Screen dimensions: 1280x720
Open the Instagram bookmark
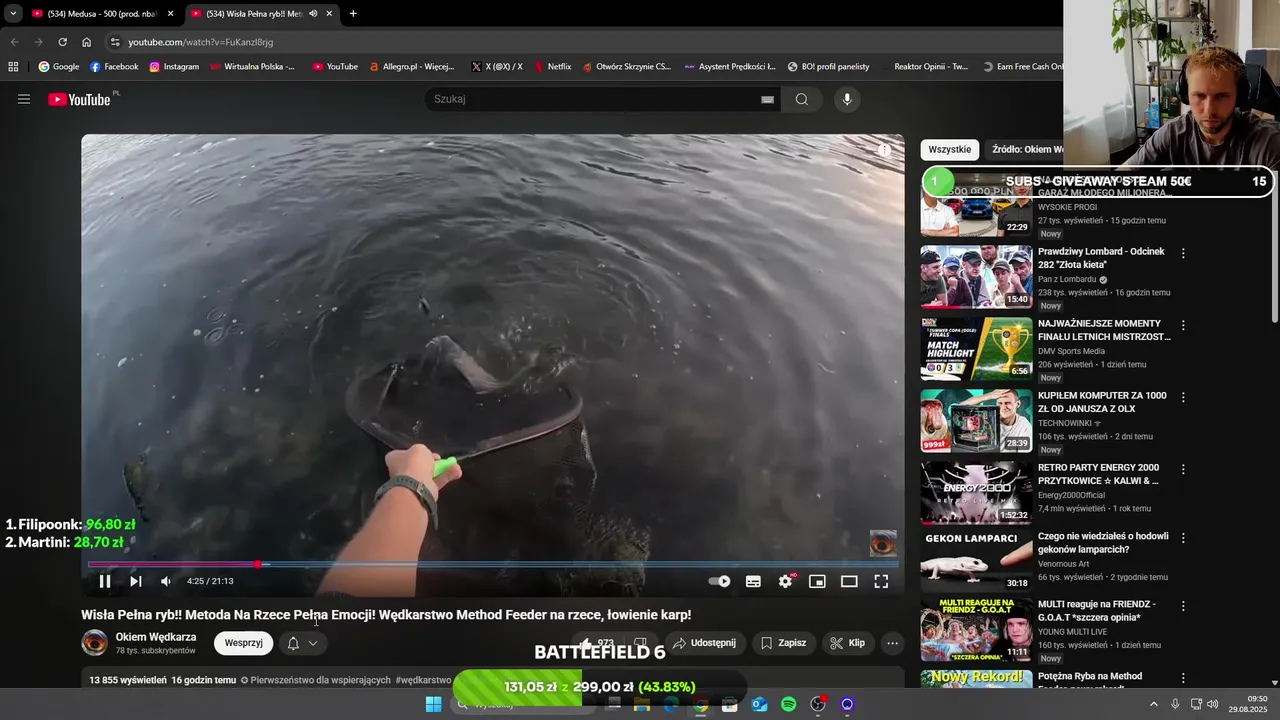coord(174,67)
